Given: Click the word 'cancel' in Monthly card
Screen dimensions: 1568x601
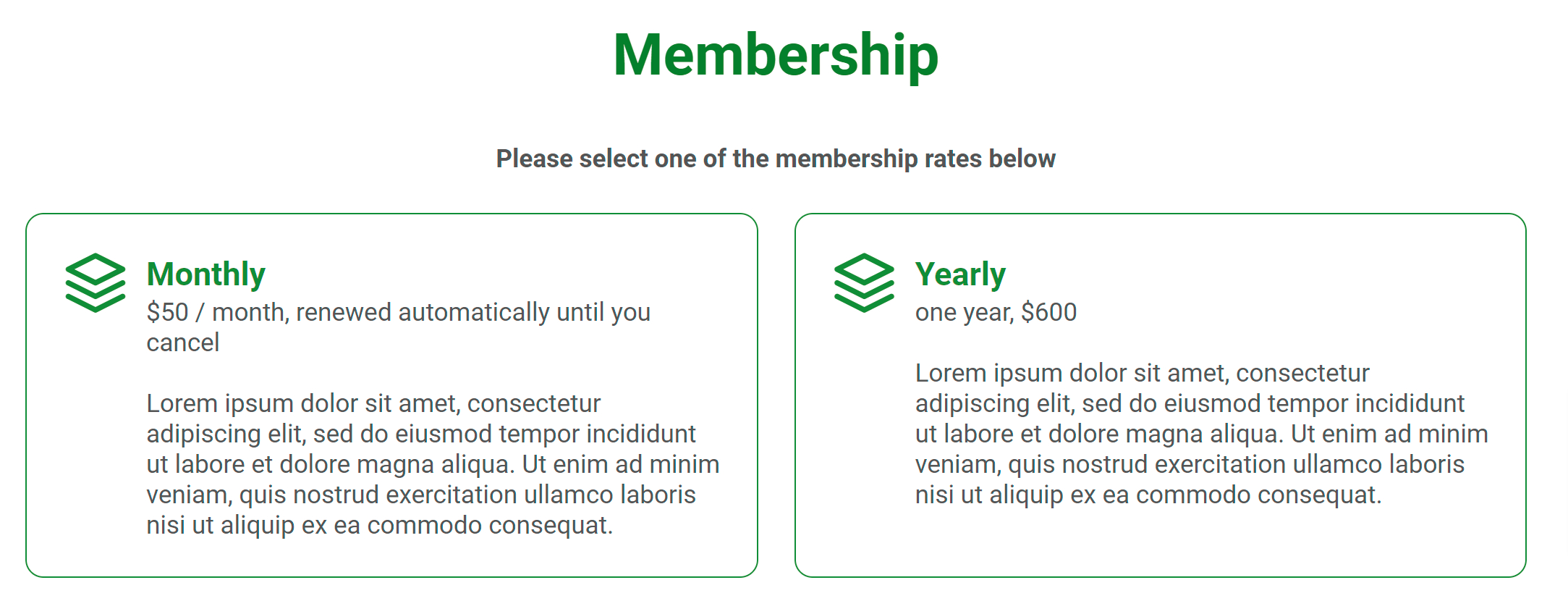Looking at the screenshot, I should click(183, 342).
